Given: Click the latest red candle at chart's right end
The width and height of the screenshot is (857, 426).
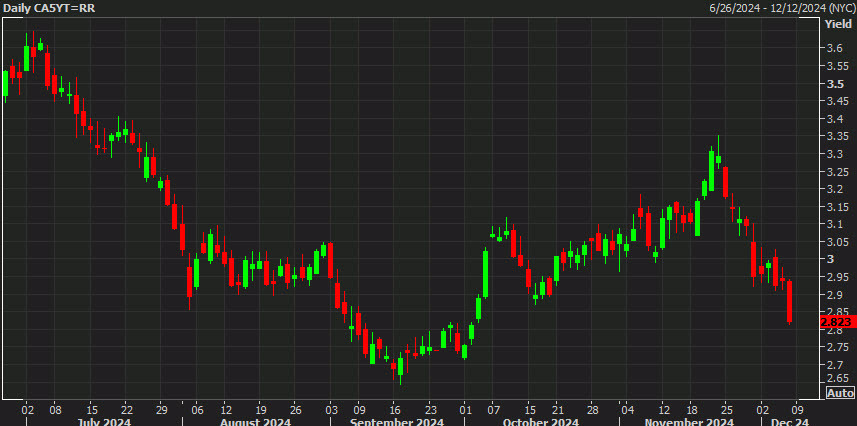Looking at the screenshot, I should [x=789, y=301].
